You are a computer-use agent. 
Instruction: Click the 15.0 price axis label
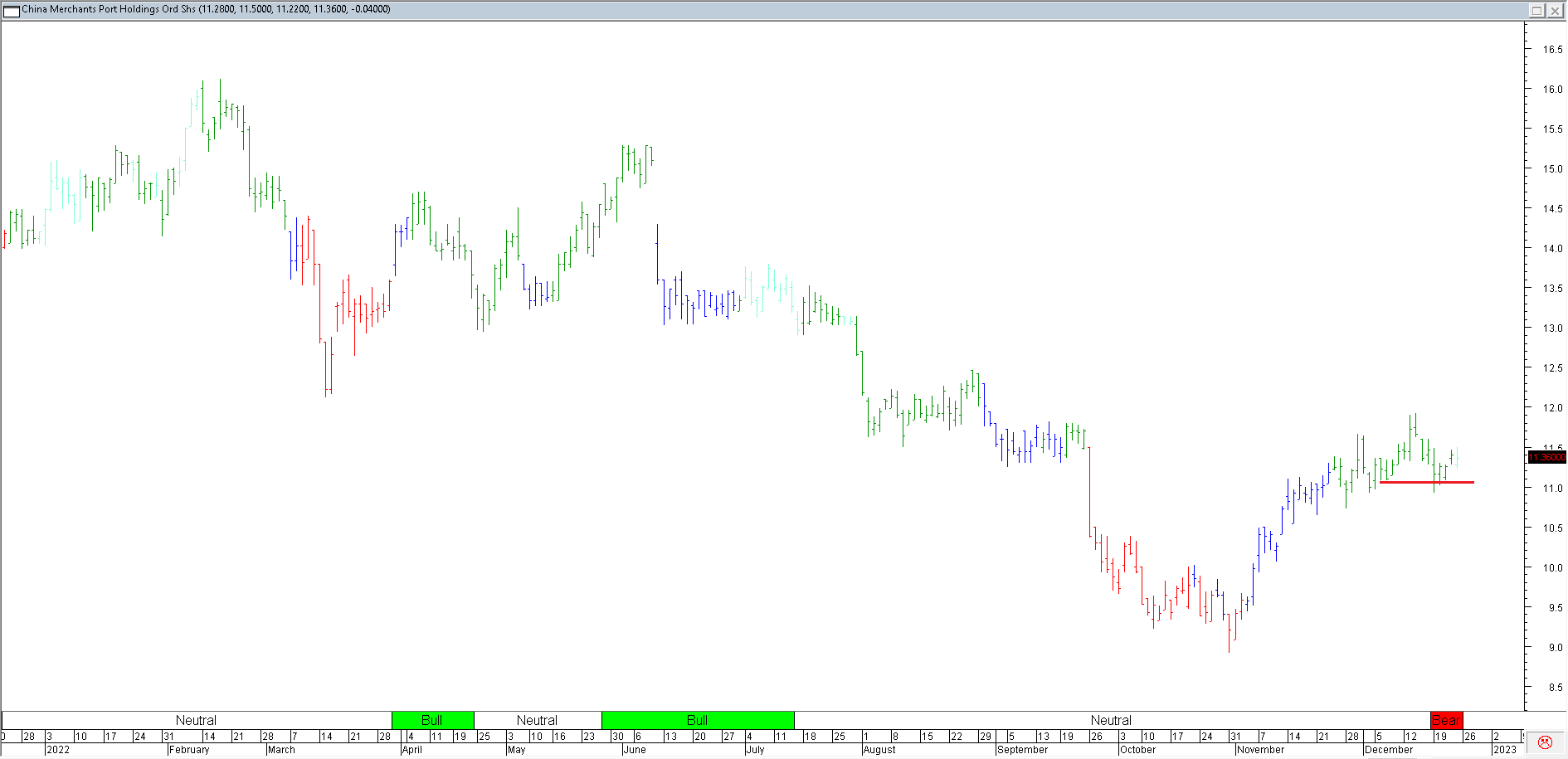[1552, 169]
